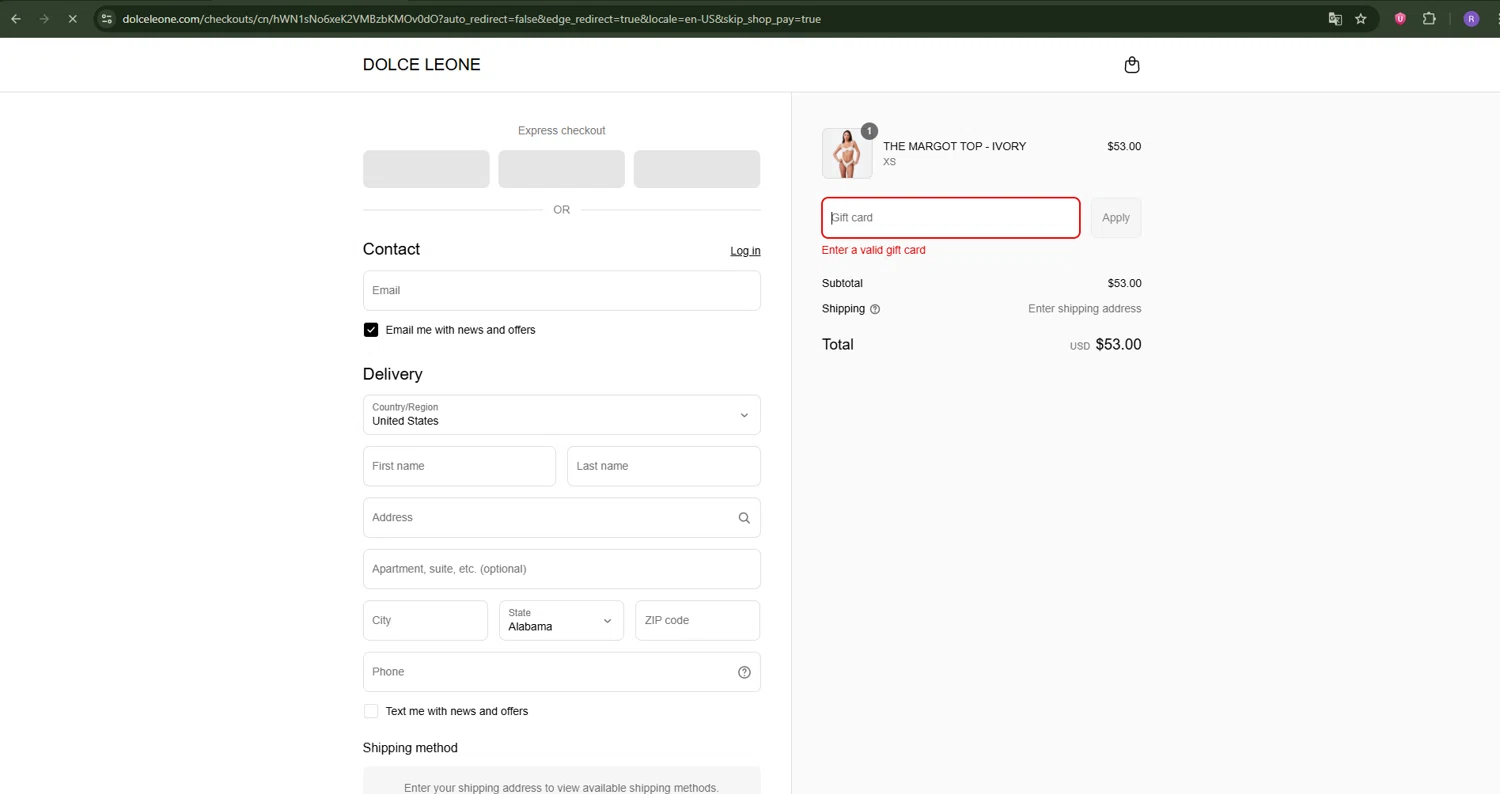Click the middle express checkout button
The height and width of the screenshot is (794, 1500).
coord(562,169)
